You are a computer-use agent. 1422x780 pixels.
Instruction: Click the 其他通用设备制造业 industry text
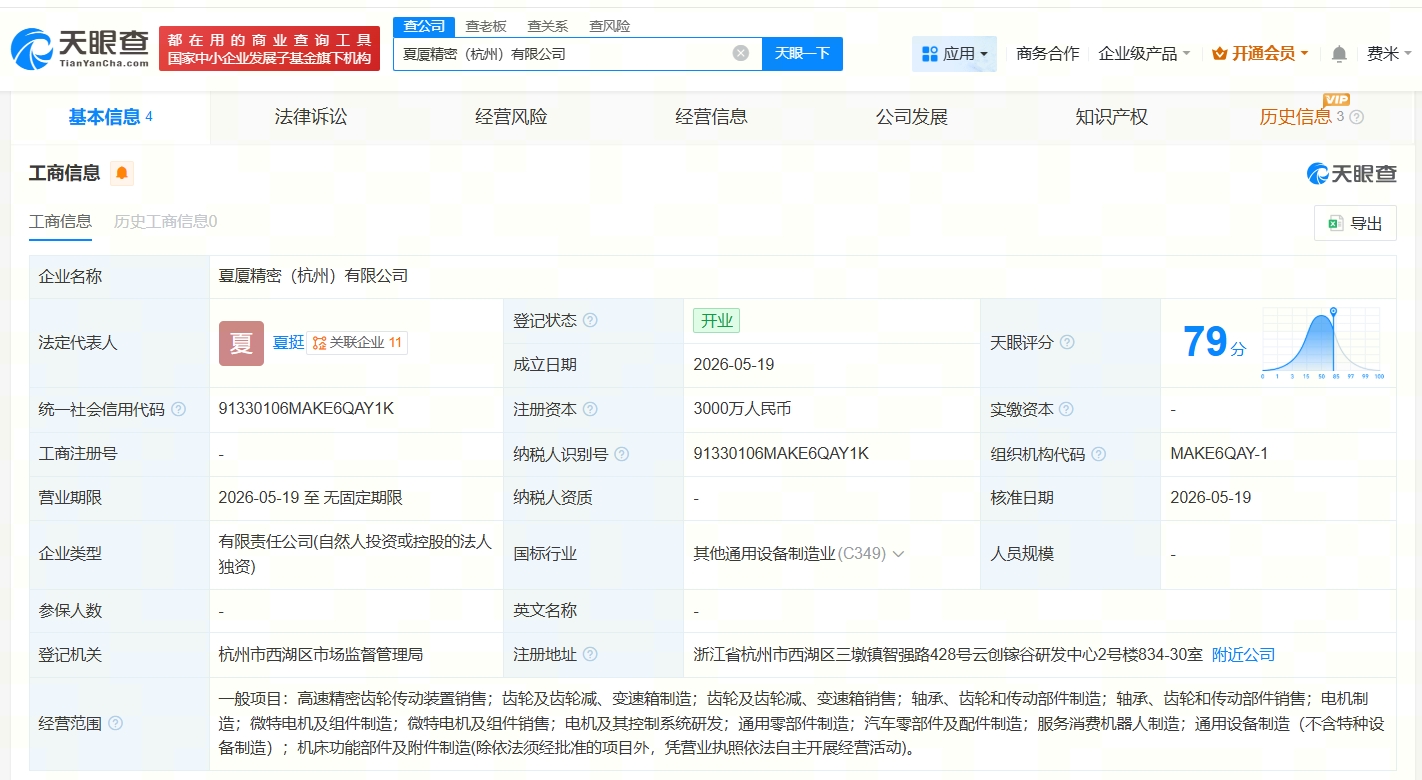[764, 554]
